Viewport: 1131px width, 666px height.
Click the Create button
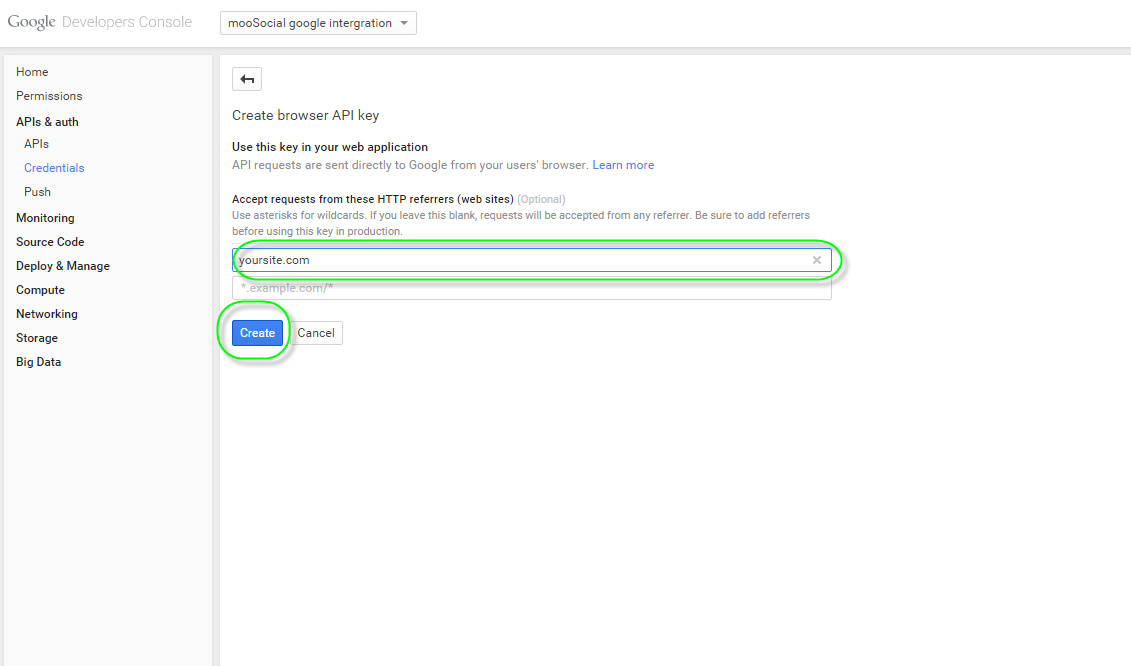[x=257, y=333]
